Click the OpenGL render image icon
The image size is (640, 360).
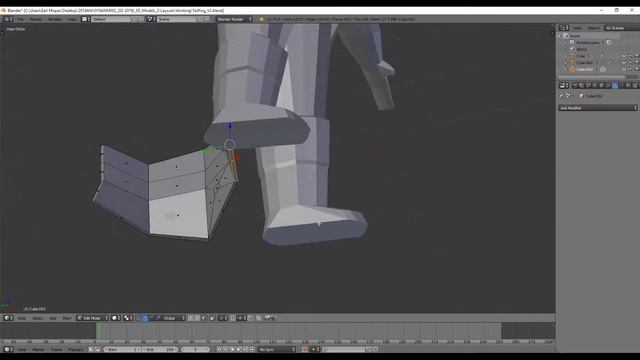tap(267, 318)
